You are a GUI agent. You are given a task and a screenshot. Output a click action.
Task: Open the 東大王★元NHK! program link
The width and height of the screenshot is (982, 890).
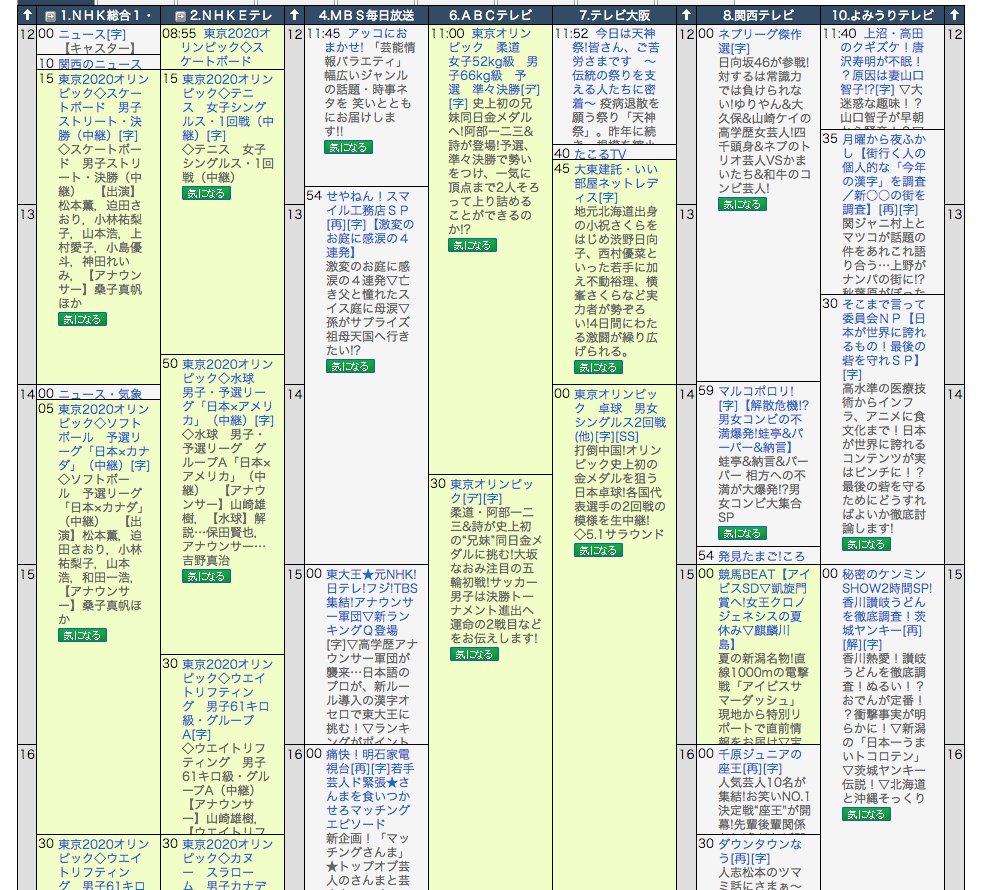coord(371,602)
